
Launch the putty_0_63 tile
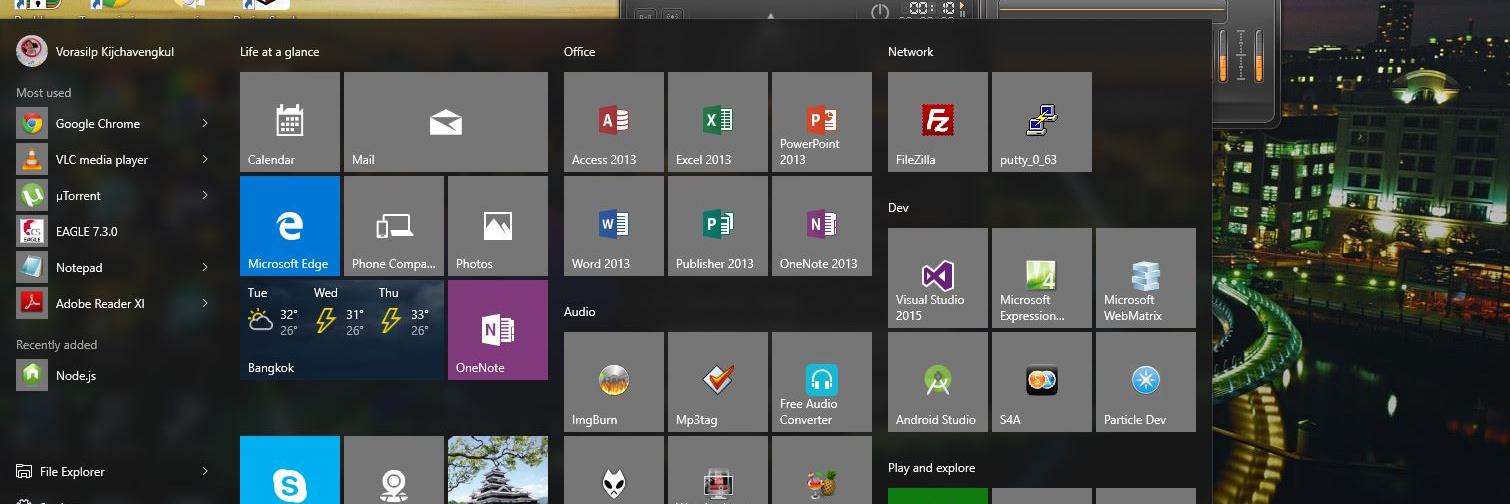point(1042,122)
